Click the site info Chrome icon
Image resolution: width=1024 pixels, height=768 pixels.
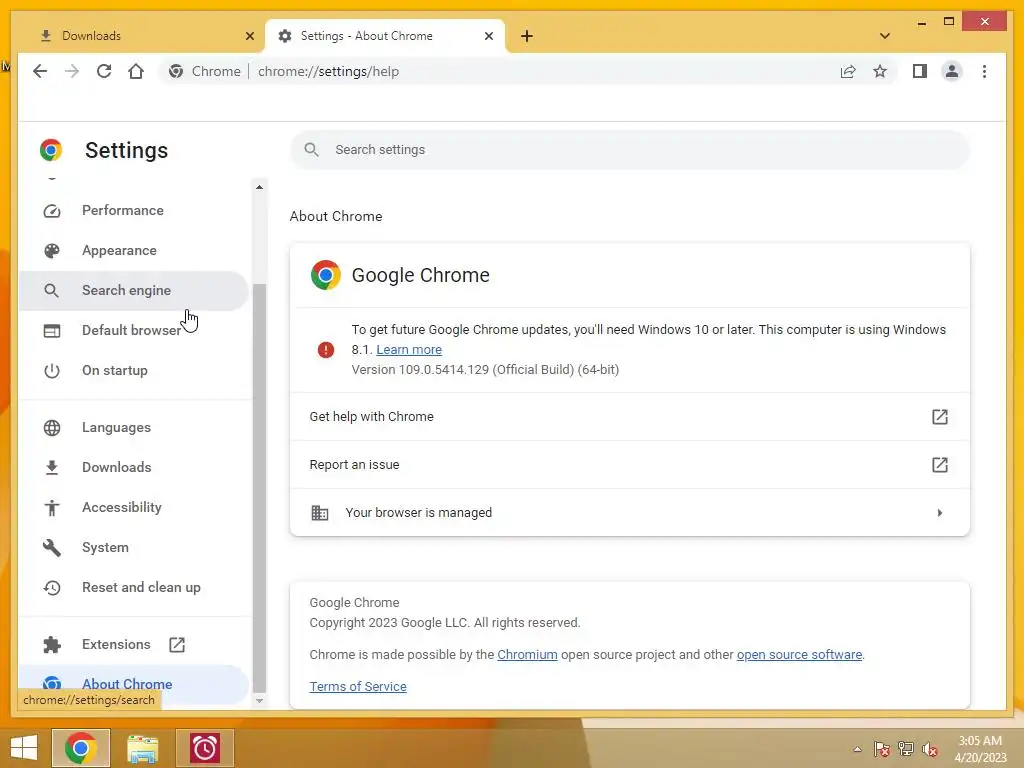(176, 71)
